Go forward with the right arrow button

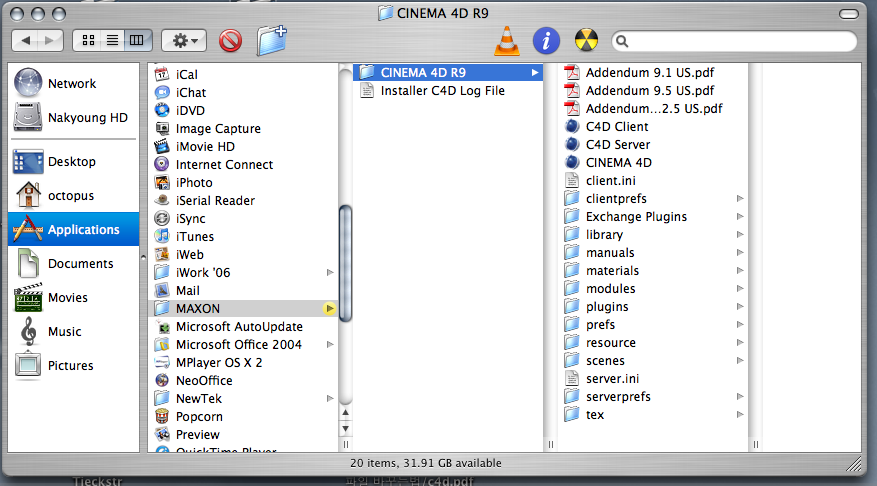[x=50, y=40]
